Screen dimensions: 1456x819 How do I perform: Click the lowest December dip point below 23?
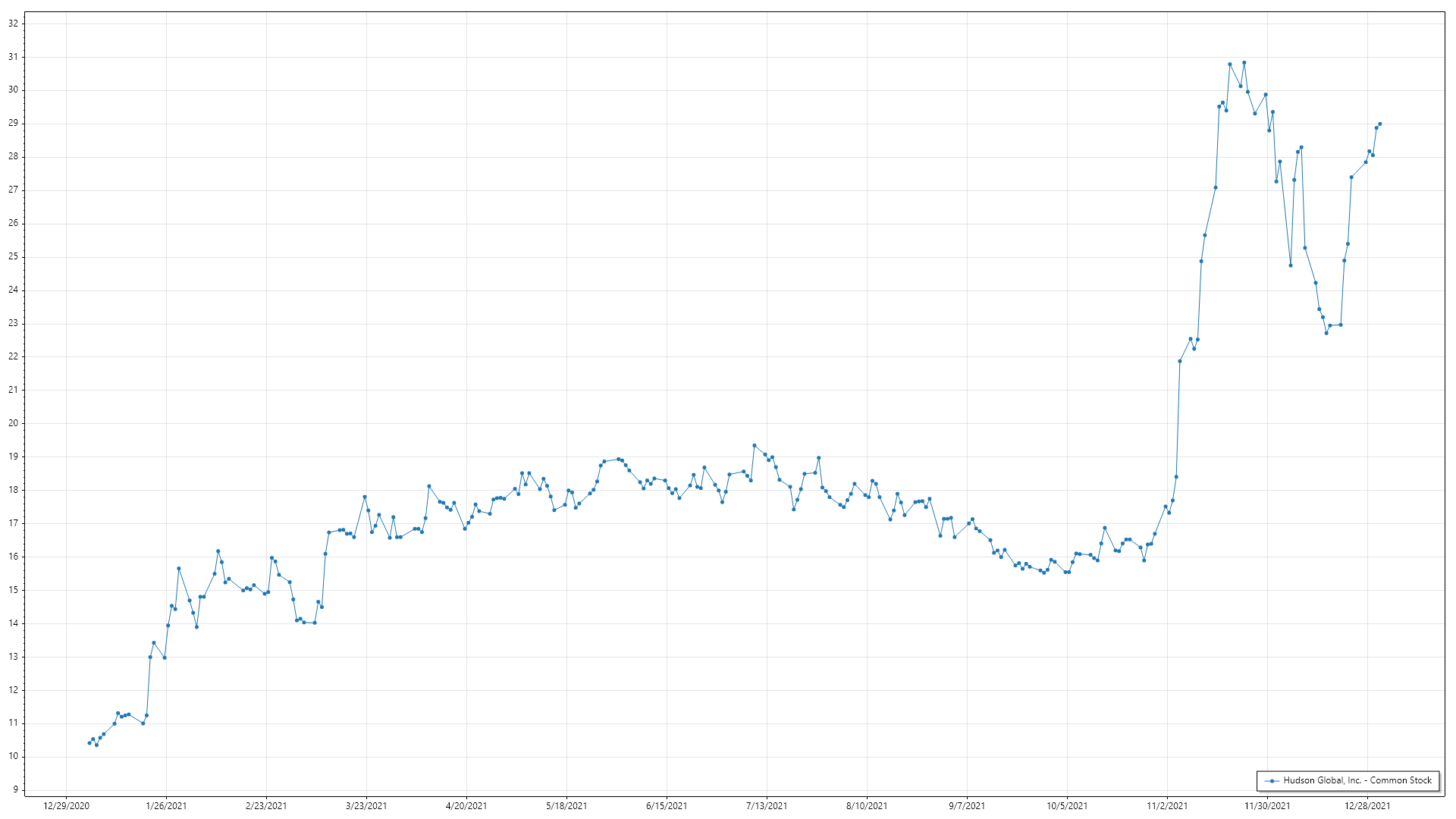[1326, 333]
